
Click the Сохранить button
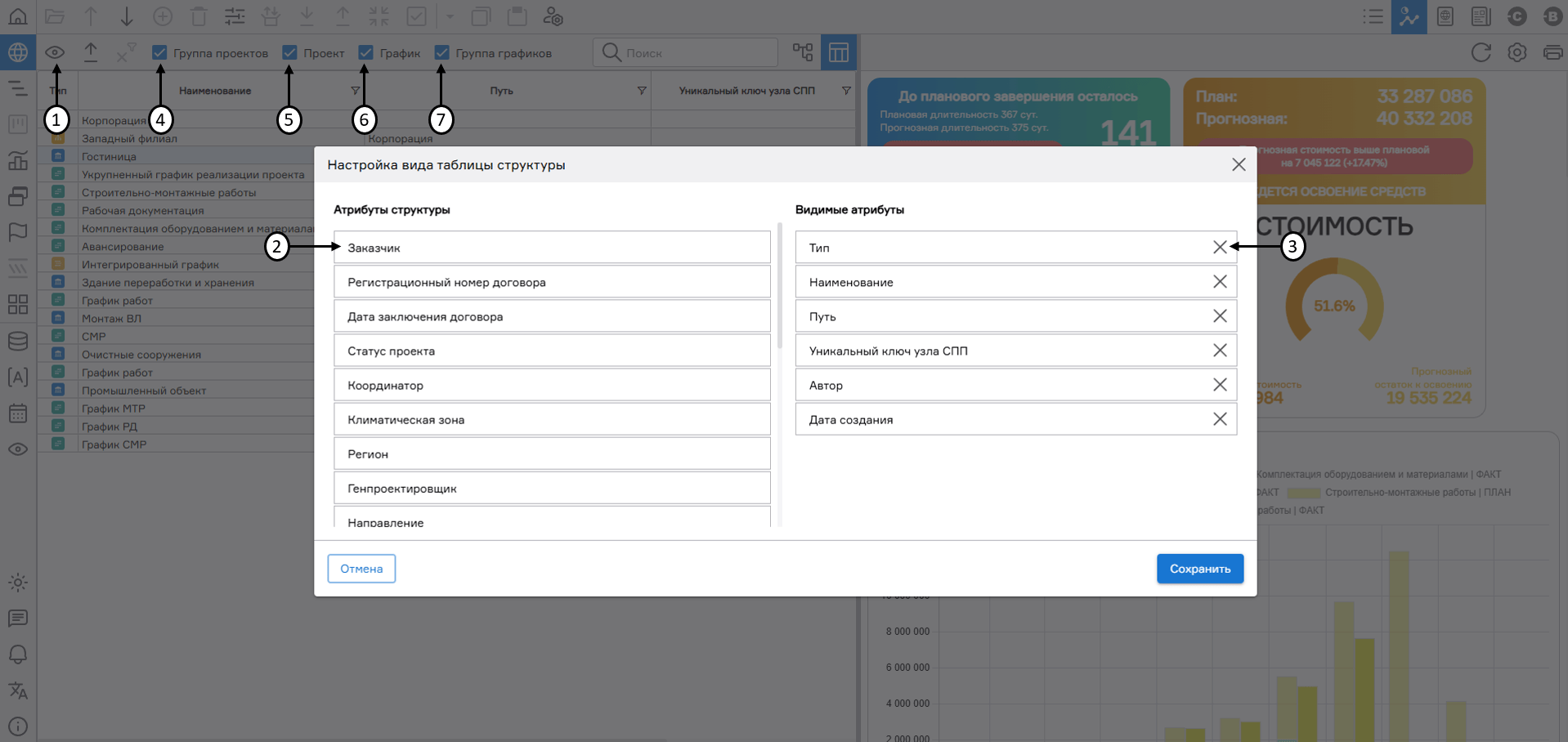(1199, 569)
